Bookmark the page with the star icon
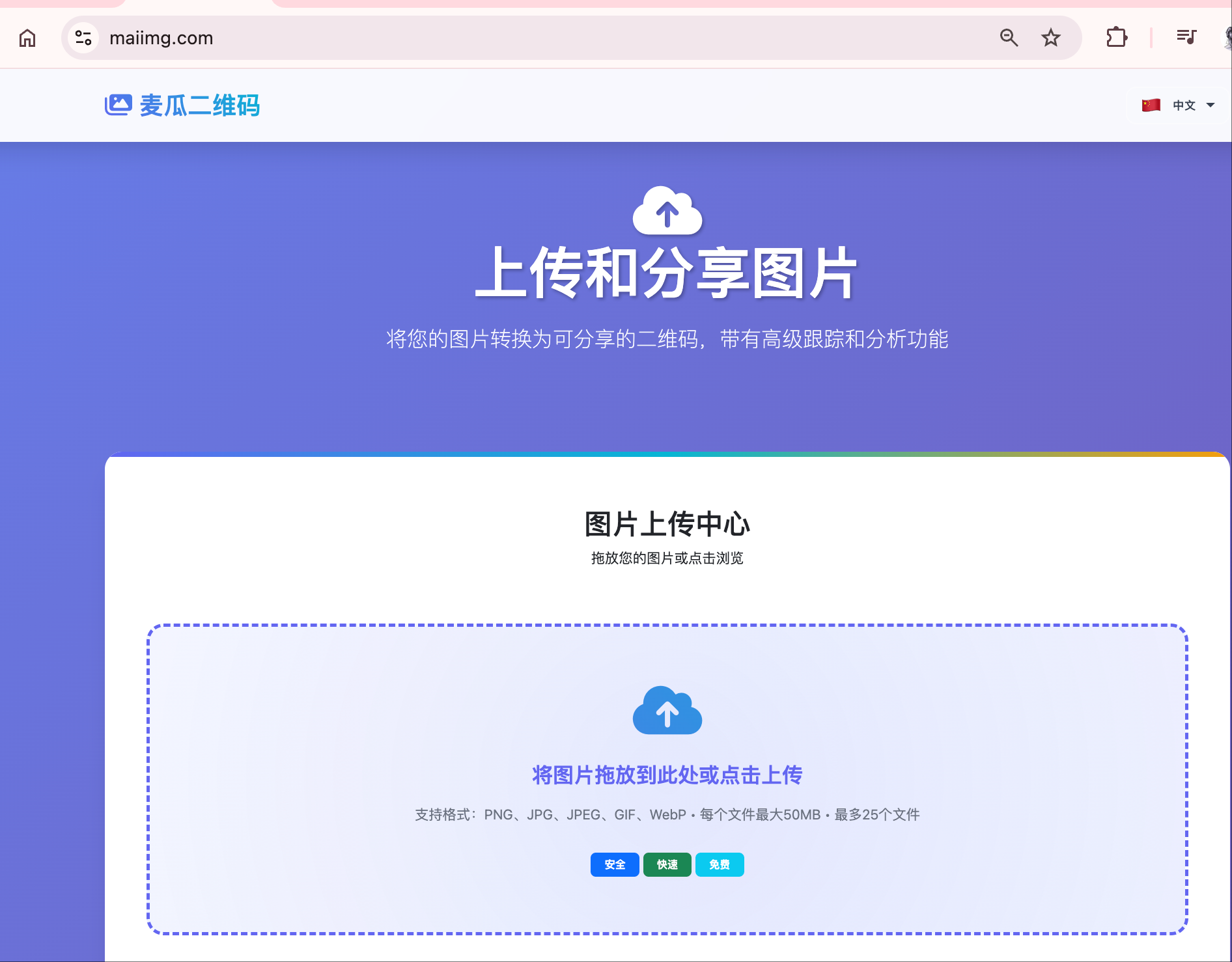1232x962 pixels. coord(1050,38)
